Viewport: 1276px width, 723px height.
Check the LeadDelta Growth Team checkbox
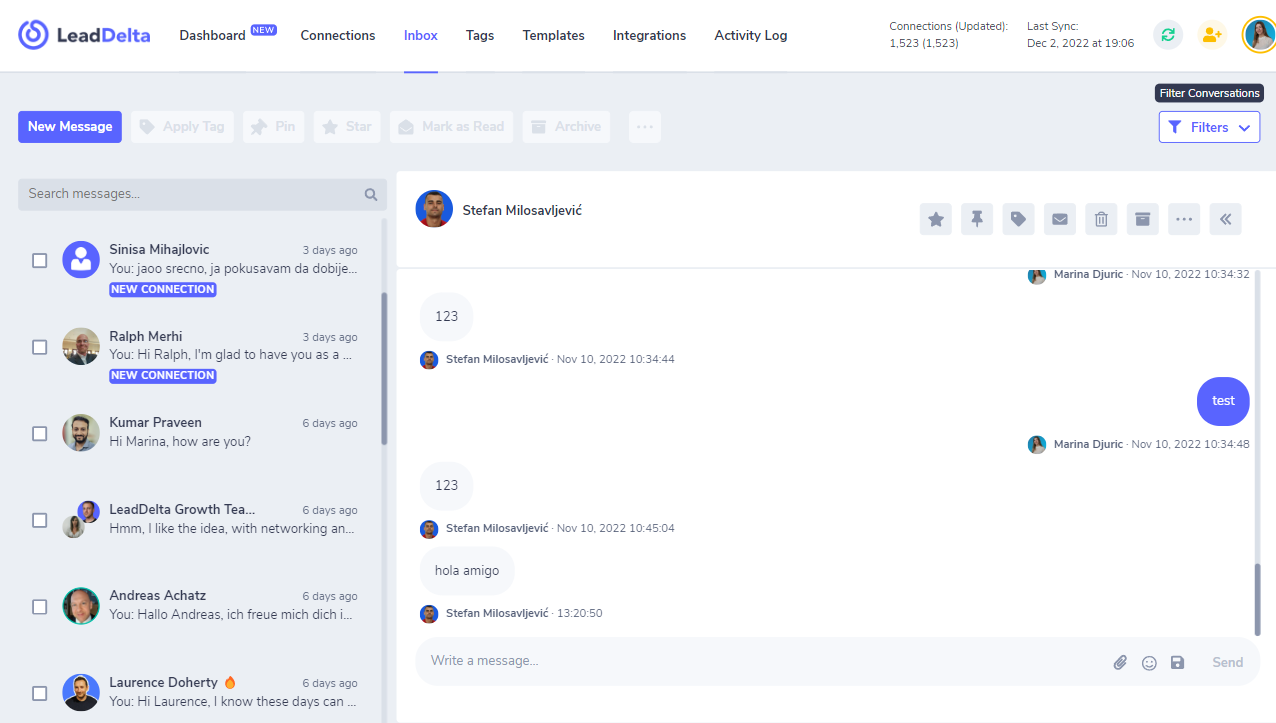[x=40, y=520]
